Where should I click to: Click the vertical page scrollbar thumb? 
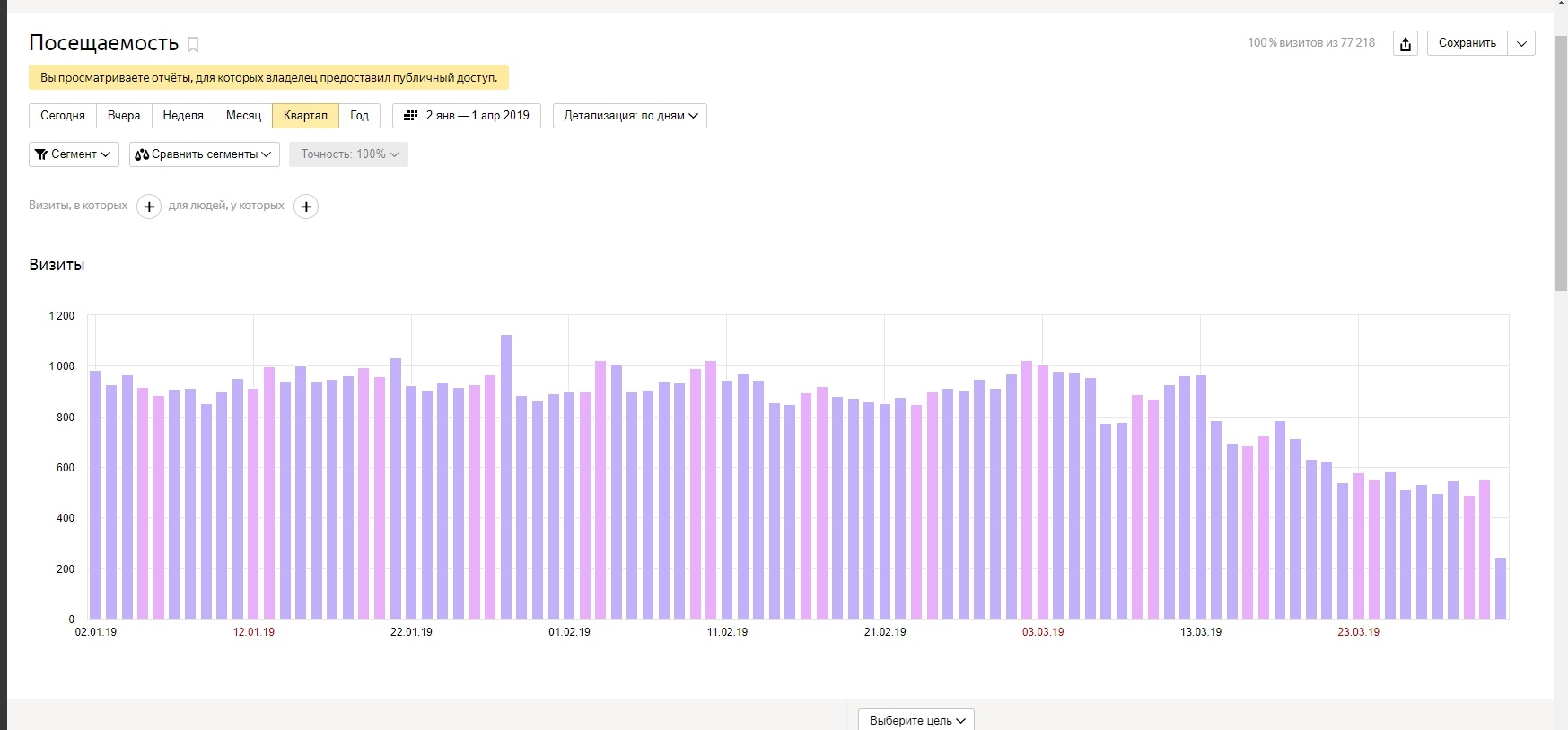coord(1561,162)
